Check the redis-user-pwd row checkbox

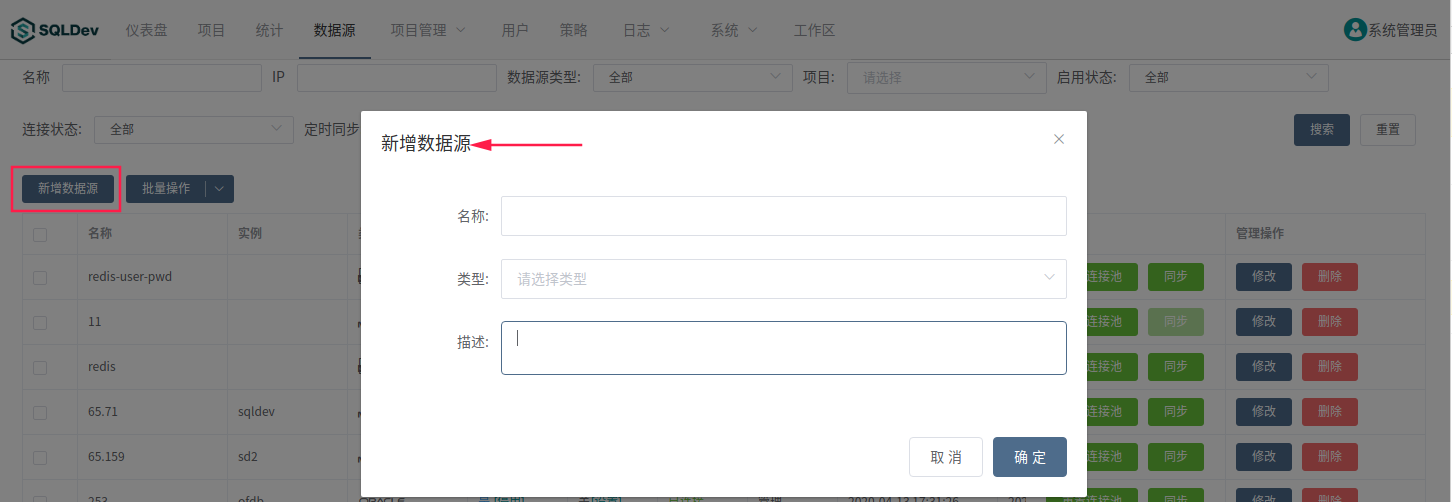(x=40, y=277)
